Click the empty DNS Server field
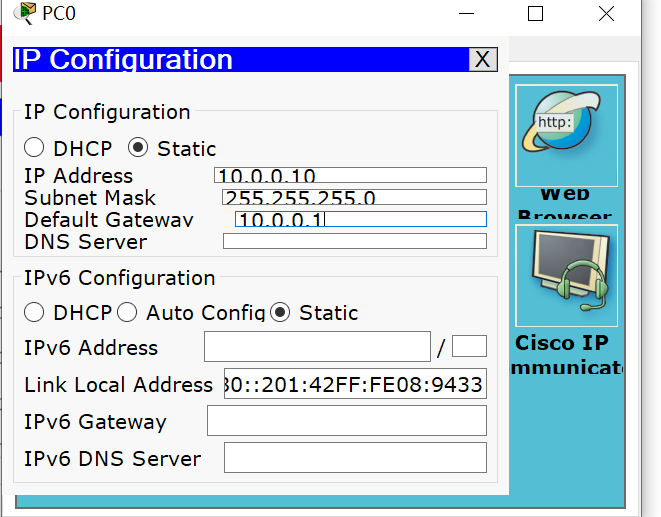Screen dimensions: 661x517 355,241
